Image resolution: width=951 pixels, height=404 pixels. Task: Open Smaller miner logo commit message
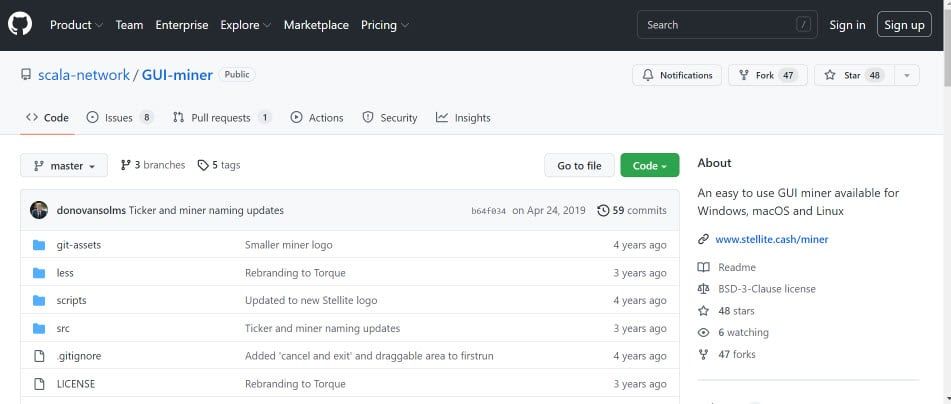point(289,245)
